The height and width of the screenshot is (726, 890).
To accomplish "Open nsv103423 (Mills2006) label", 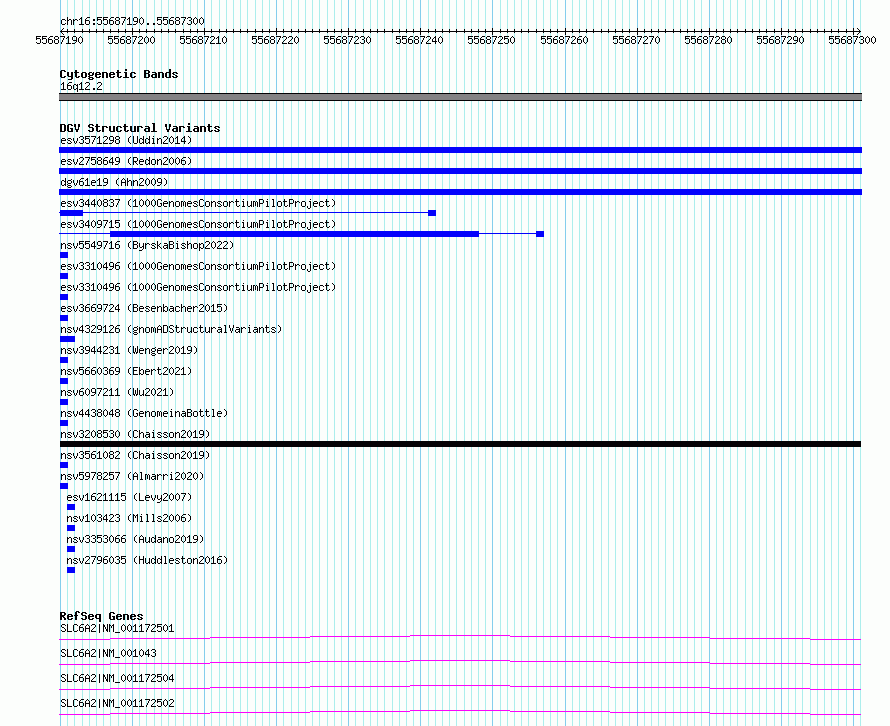I will (129, 518).
